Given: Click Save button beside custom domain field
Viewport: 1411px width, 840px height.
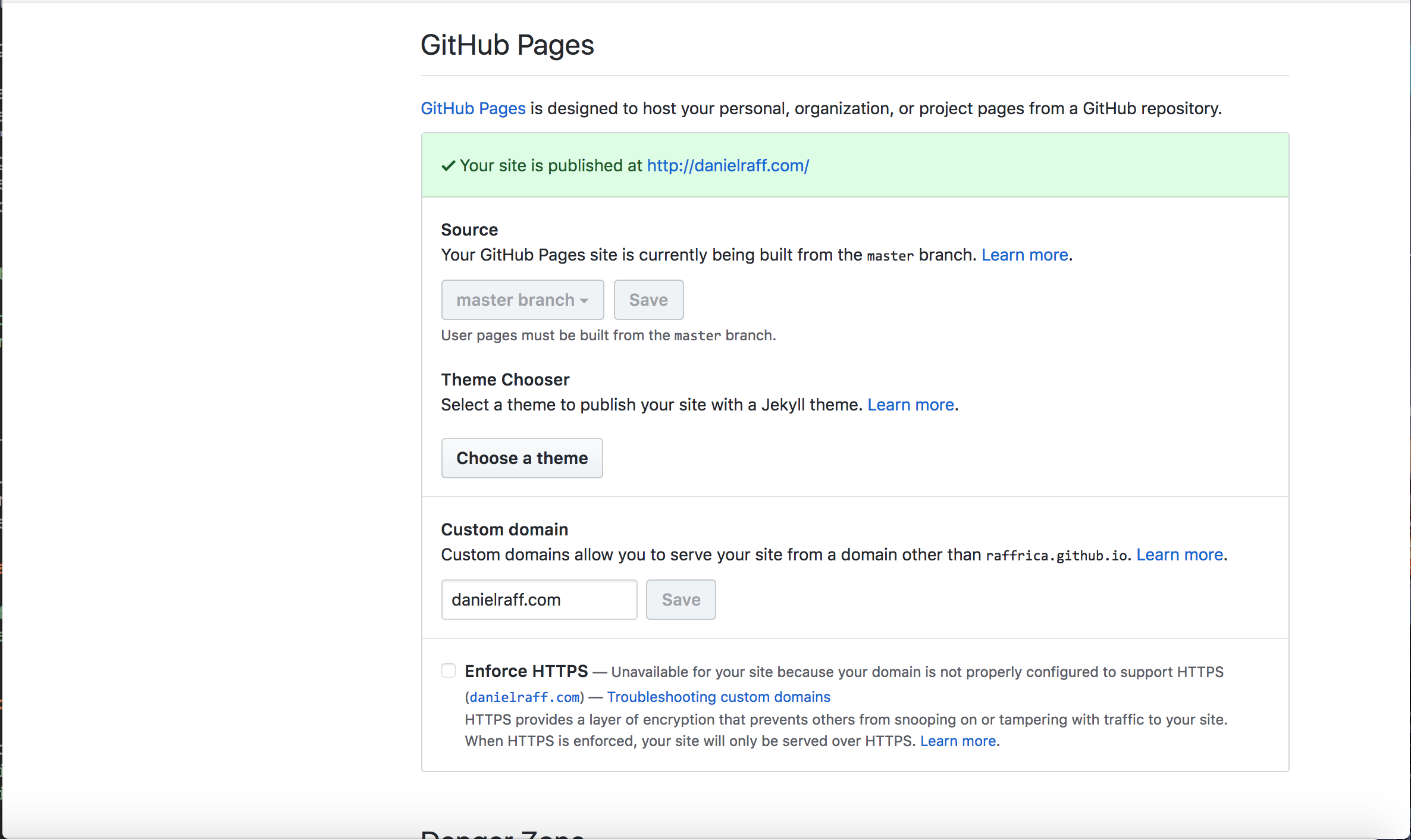Looking at the screenshot, I should point(681,600).
